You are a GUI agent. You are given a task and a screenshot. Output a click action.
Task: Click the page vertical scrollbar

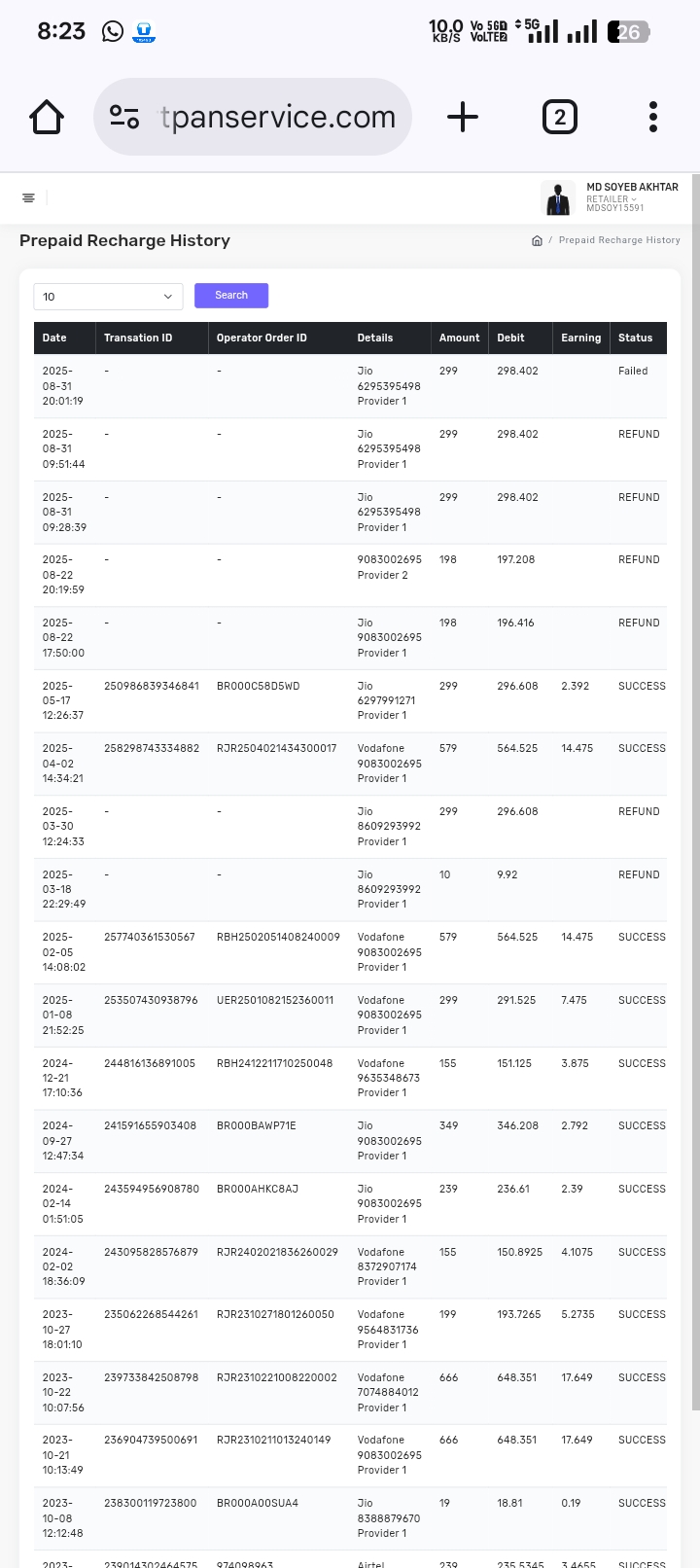click(x=694, y=778)
